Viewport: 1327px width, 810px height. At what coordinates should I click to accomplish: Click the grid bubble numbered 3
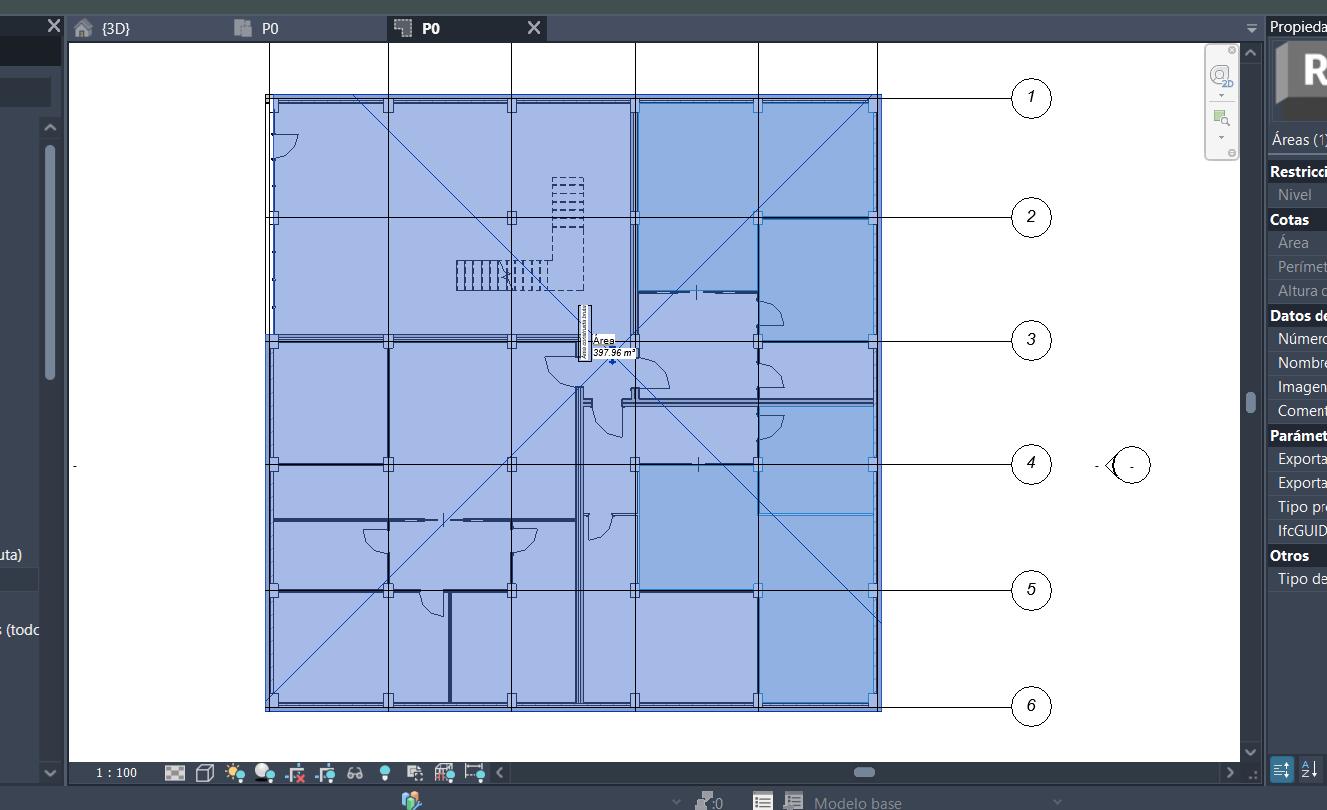click(x=1031, y=340)
